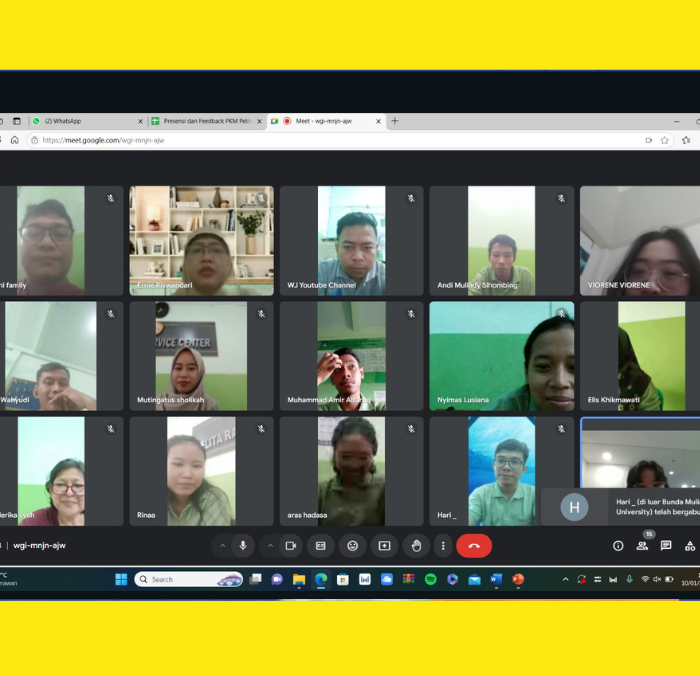Open the favorites list icon

(686, 140)
